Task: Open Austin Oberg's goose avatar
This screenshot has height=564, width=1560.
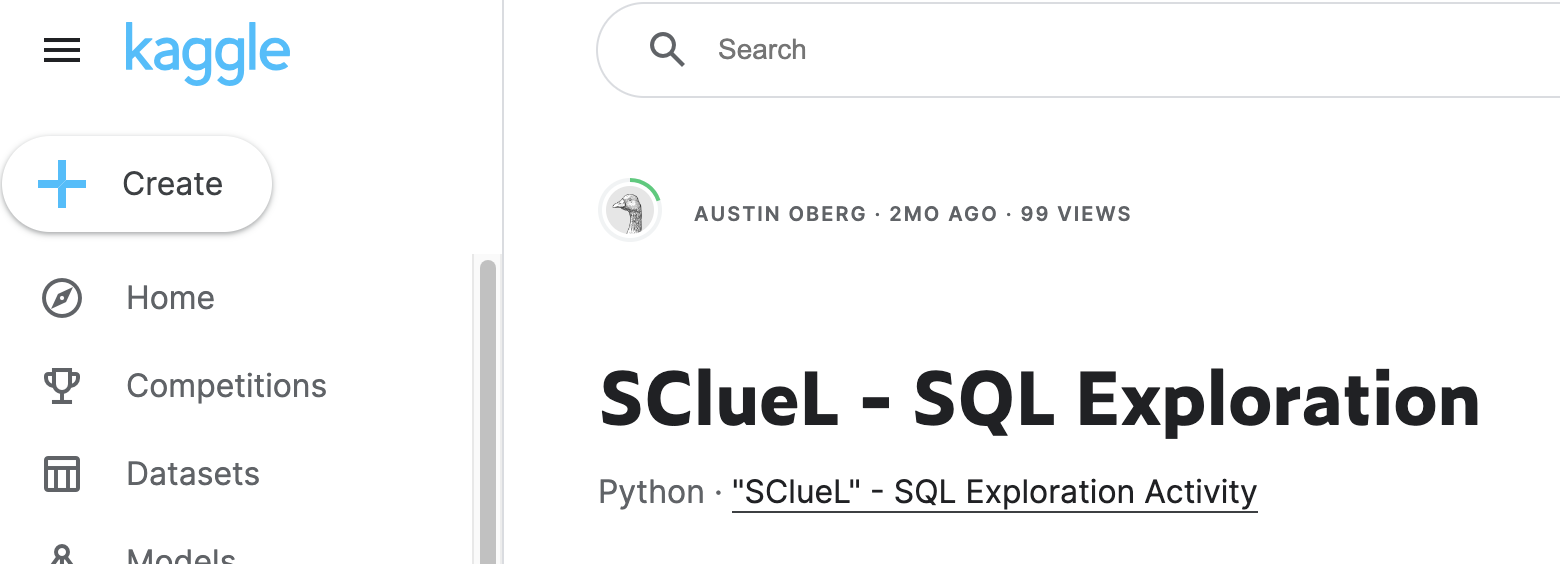Action: point(630,211)
